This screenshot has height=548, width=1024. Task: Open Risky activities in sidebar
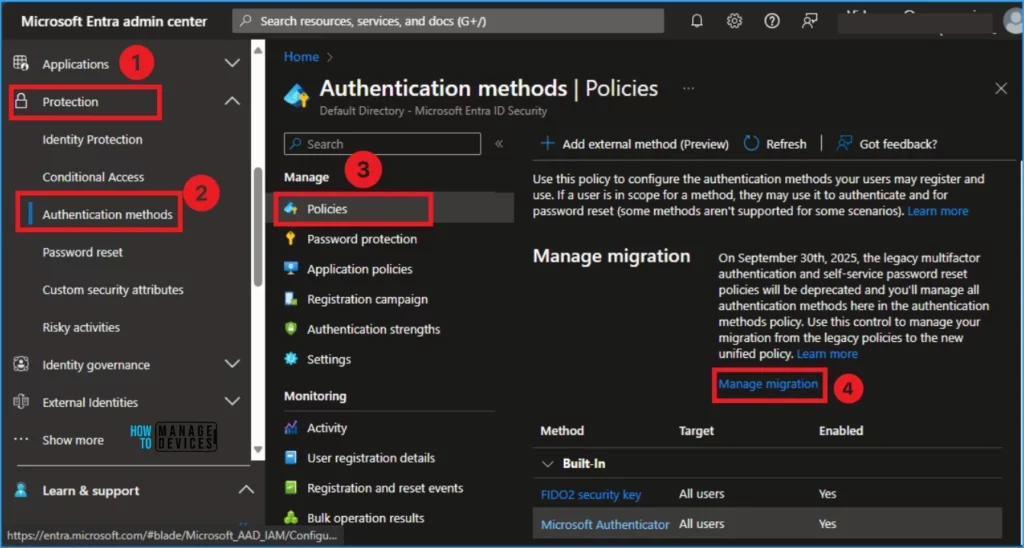pos(81,327)
